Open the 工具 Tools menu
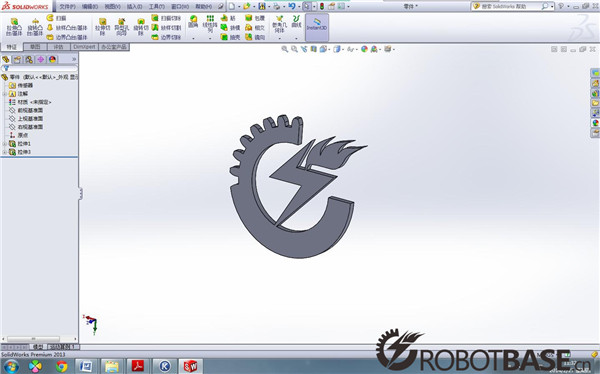 click(x=157, y=7)
